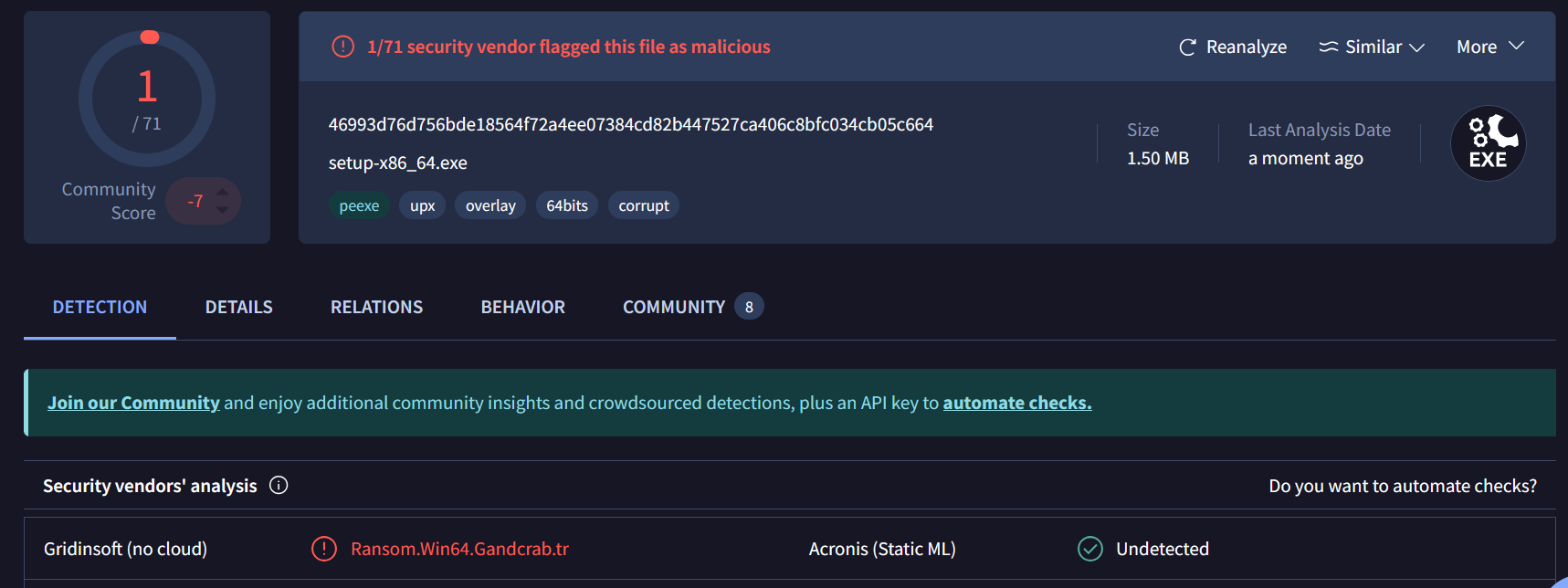Screen dimensions: 1568x588
Task: Click the detection score circle gauge
Action: point(147,99)
